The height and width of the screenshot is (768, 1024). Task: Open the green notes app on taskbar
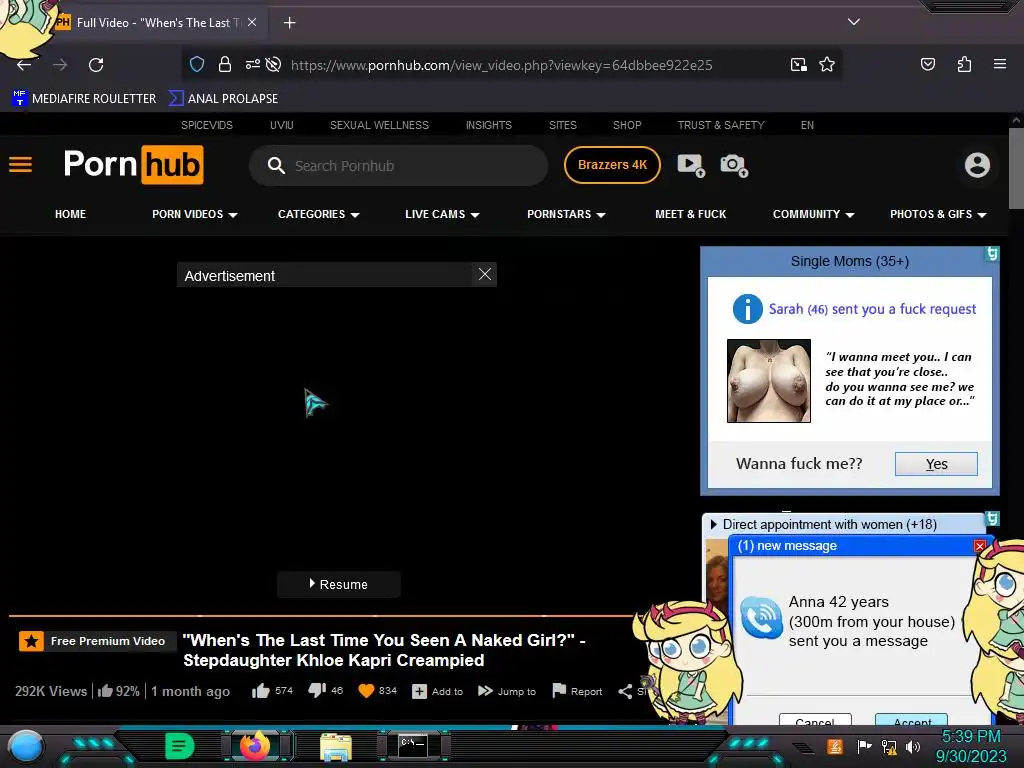coord(180,746)
